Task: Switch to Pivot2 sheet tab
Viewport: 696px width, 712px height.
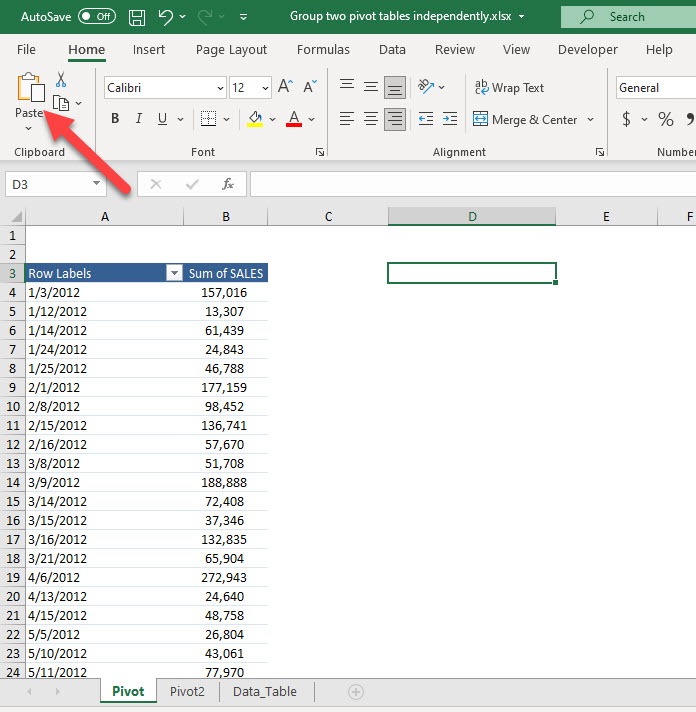Action: [187, 692]
